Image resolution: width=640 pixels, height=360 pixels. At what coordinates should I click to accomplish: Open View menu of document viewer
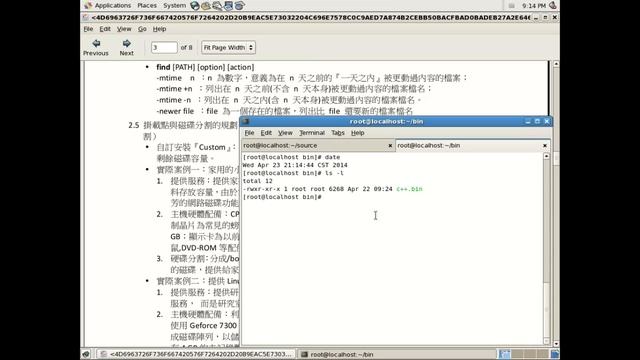tap(124, 29)
